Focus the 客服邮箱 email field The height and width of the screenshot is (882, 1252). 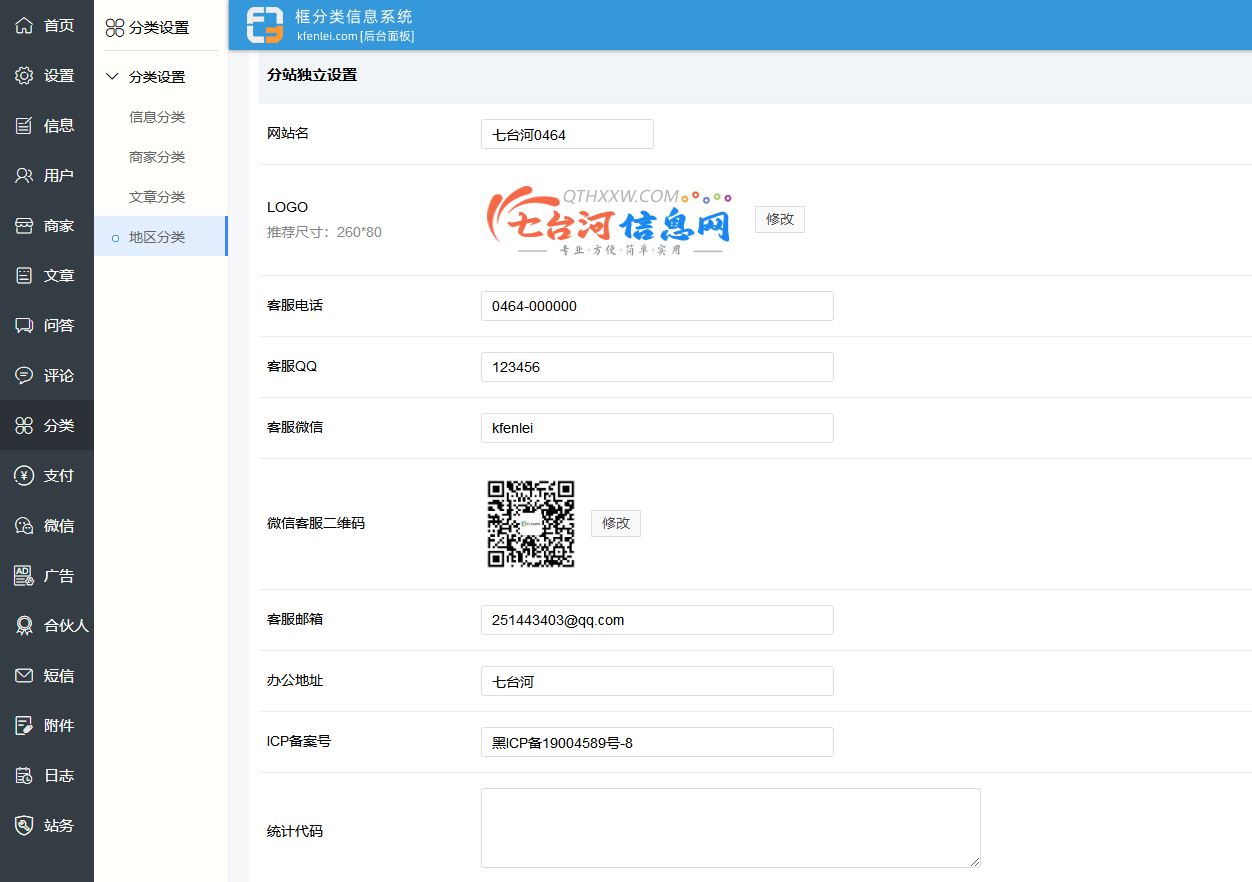pyautogui.click(x=657, y=620)
